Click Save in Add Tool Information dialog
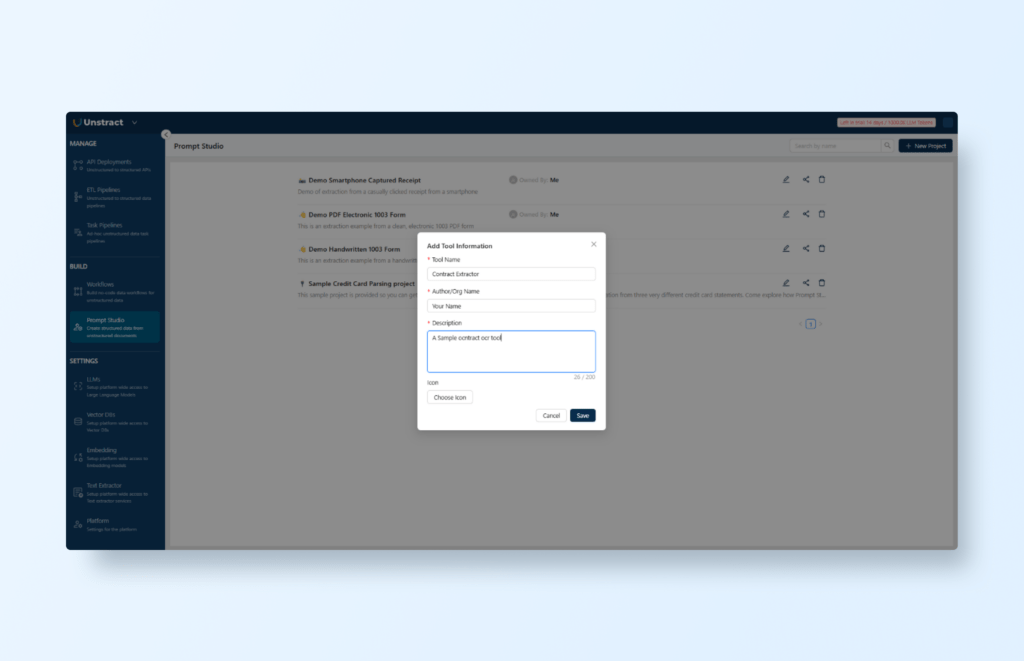 (x=582, y=415)
